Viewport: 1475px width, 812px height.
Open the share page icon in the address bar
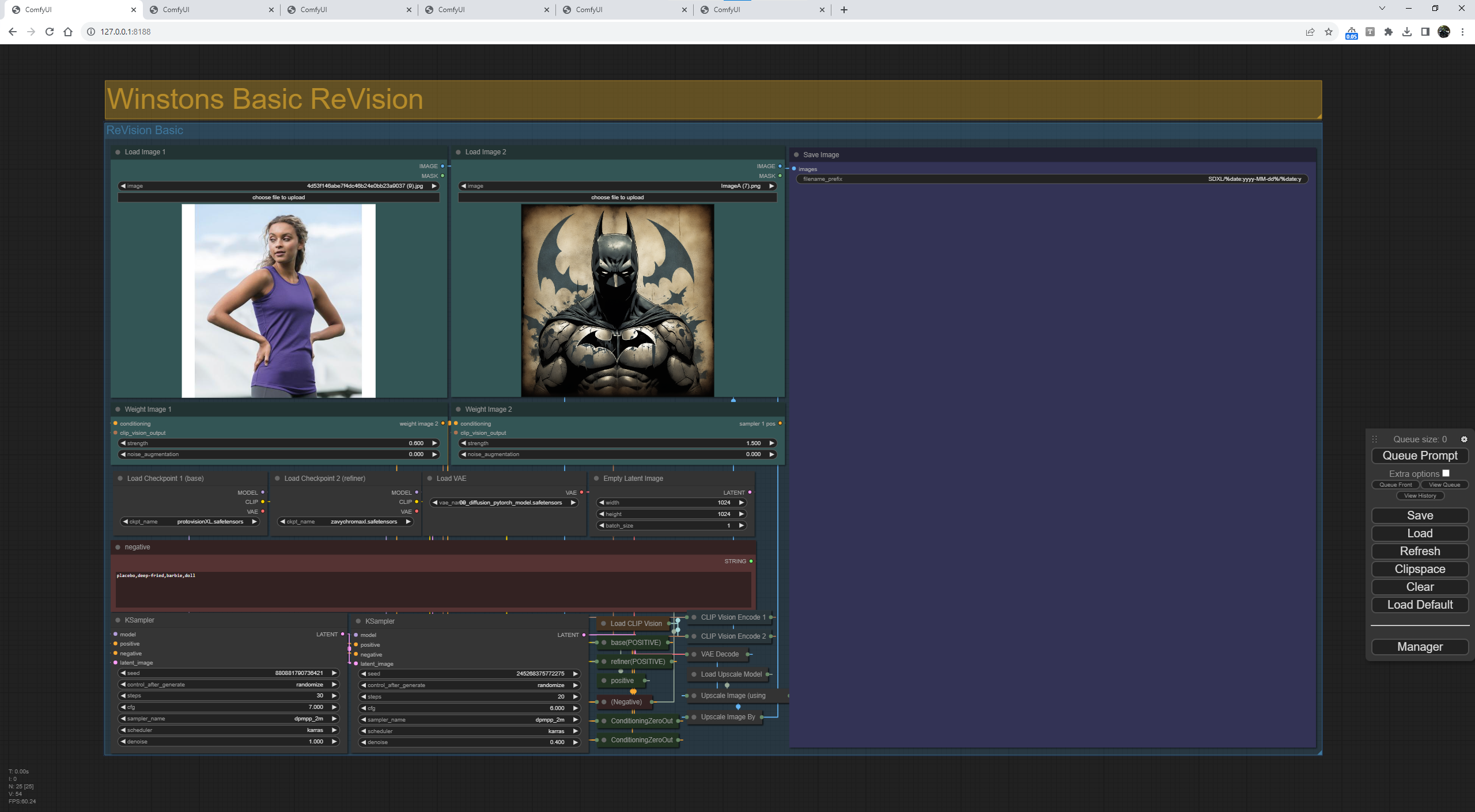click(1310, 32)
